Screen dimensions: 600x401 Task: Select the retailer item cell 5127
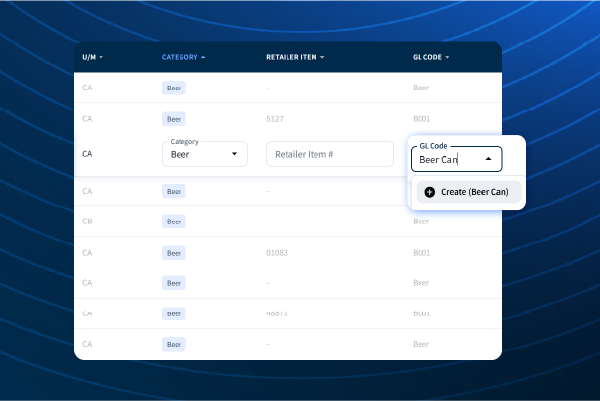point(276,119)
